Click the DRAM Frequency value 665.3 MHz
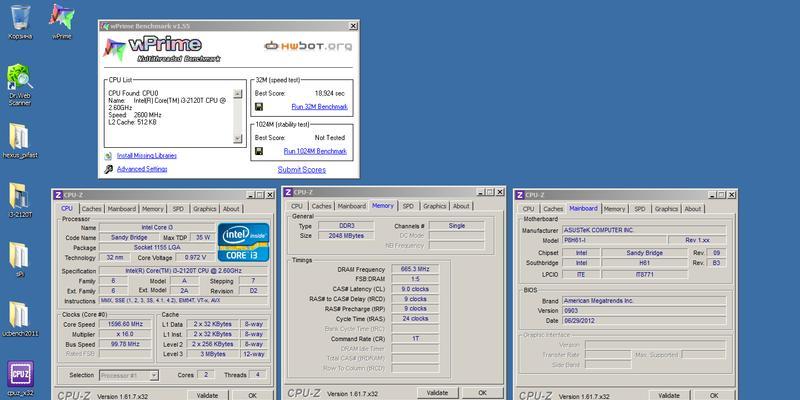800x400 pixels. tap(415, 269)
